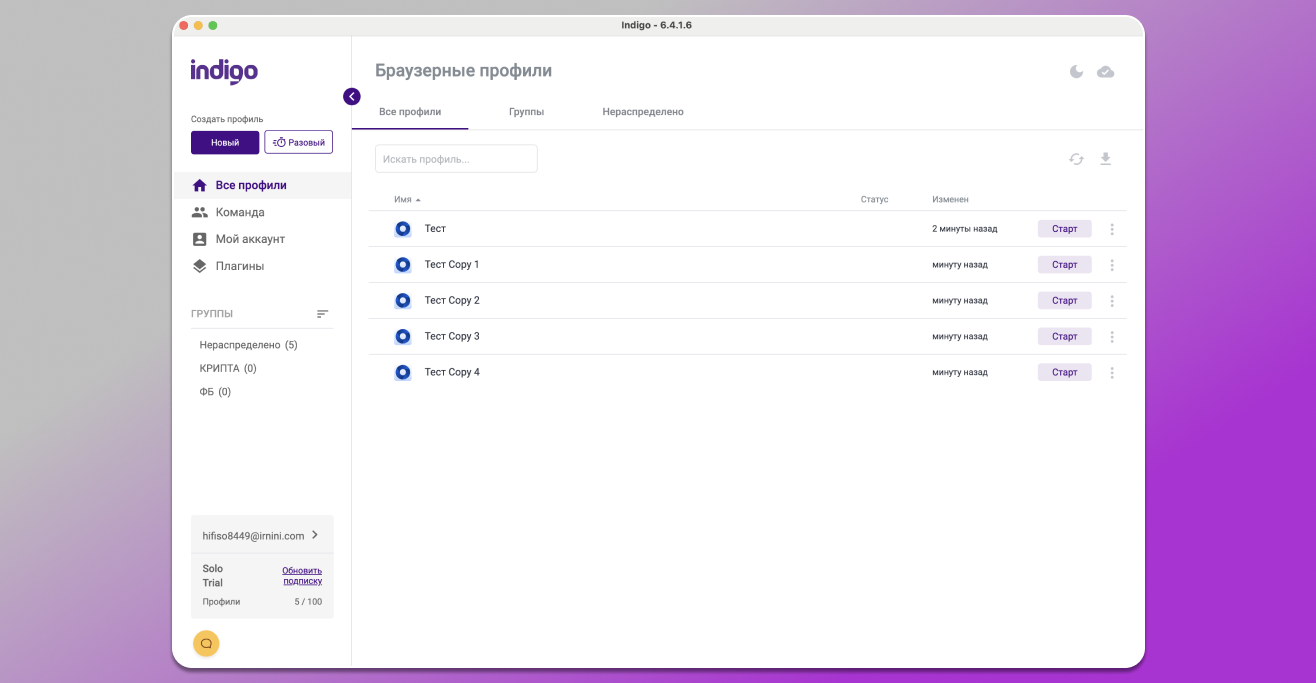Create a Разовый one-time profile
The image size is (1316, 683).
(298, 143)
